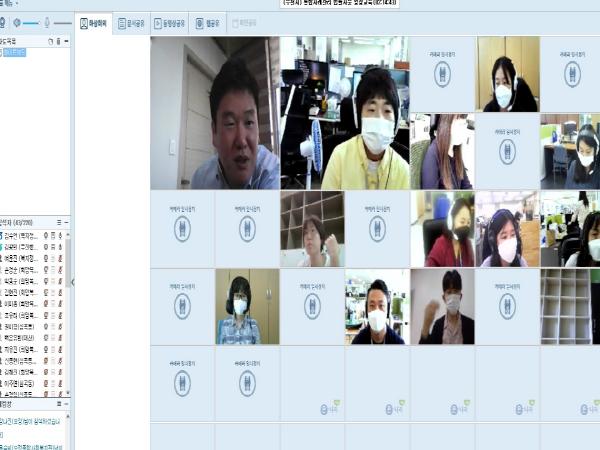Image resolution: width=600 pixels, height=450 pixels.
Task: Select video of person in front of empty shelves
Action: [312, 229]
